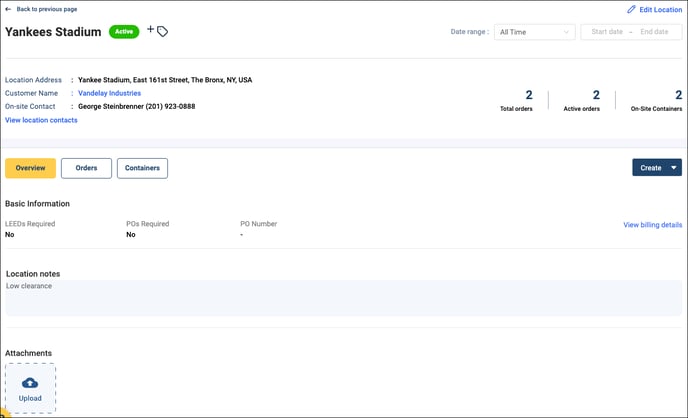
Task: Click the pencil edit icon
Action: 631,9
